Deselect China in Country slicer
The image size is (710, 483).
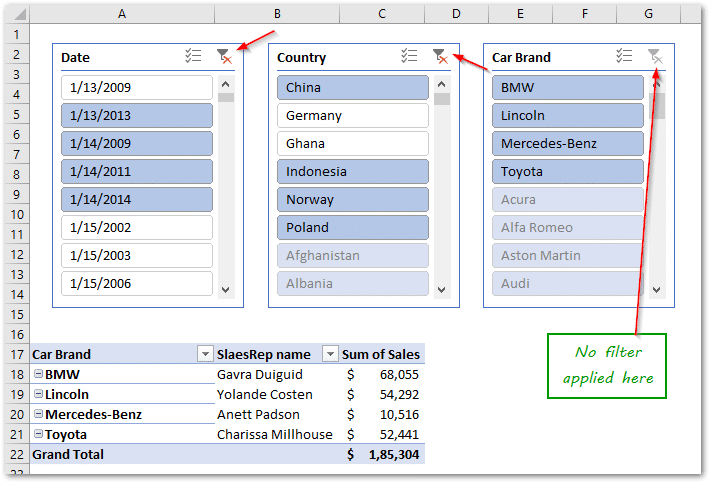[352, 87]
